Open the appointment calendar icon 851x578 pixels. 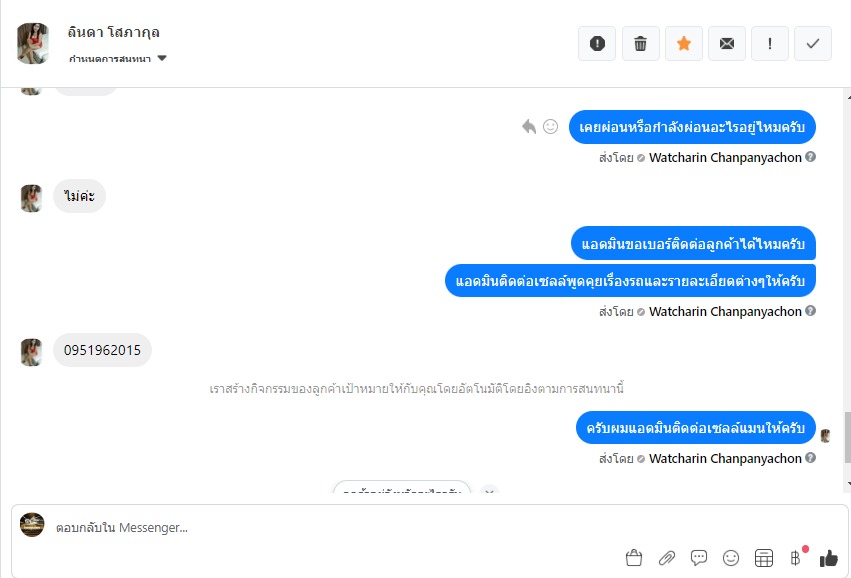point(764,557)
